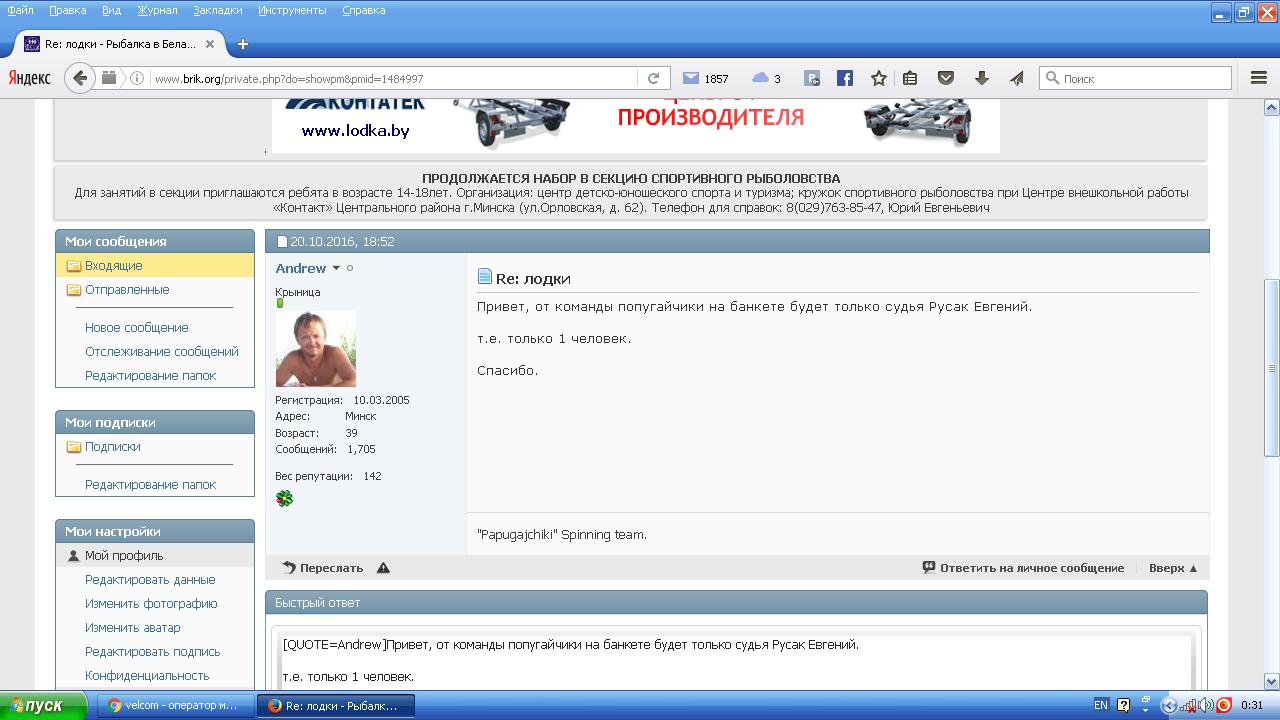This screenshot has width=1280, height=720.
Task: Bookmark this page with the star icon
Action: (x=878, y=78)
